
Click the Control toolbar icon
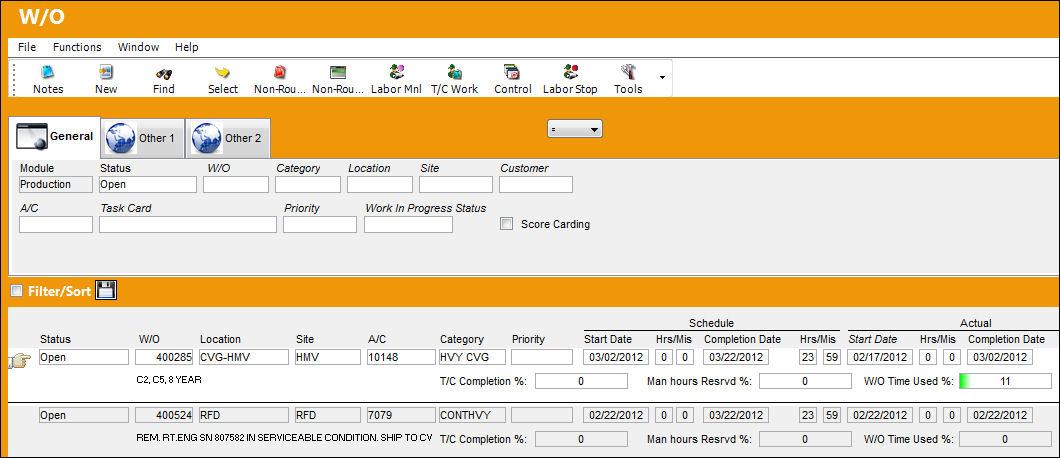pyautogui.click(x=512, y=72)
